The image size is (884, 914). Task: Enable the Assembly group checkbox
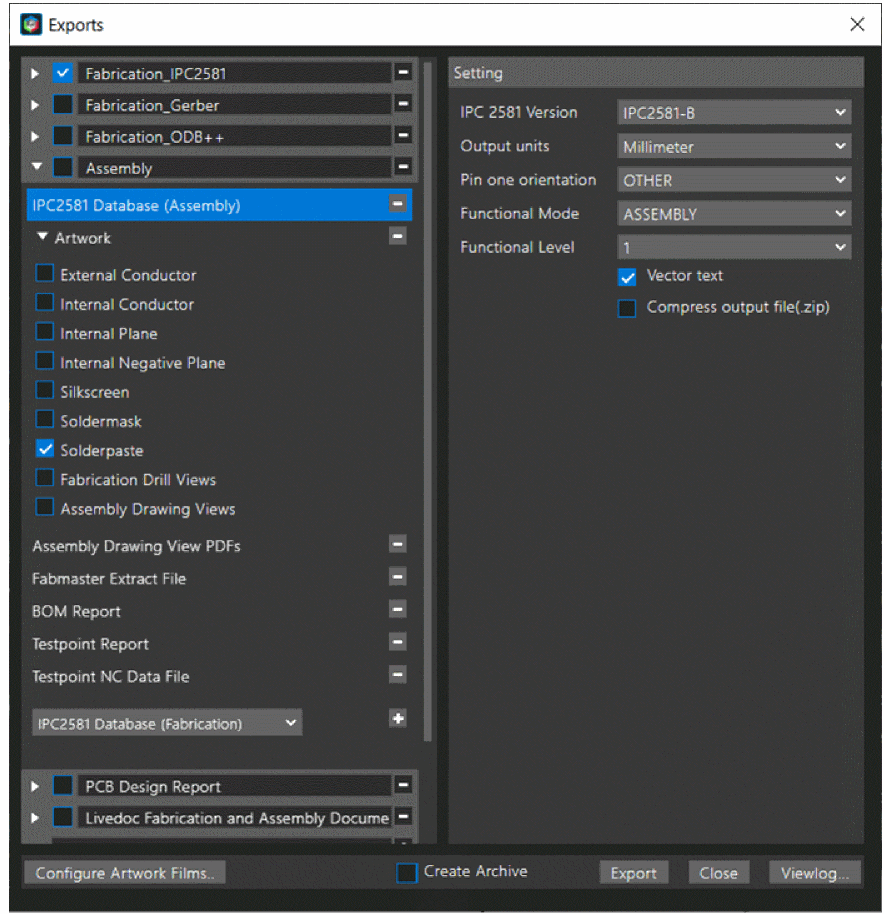coord(62,167)
